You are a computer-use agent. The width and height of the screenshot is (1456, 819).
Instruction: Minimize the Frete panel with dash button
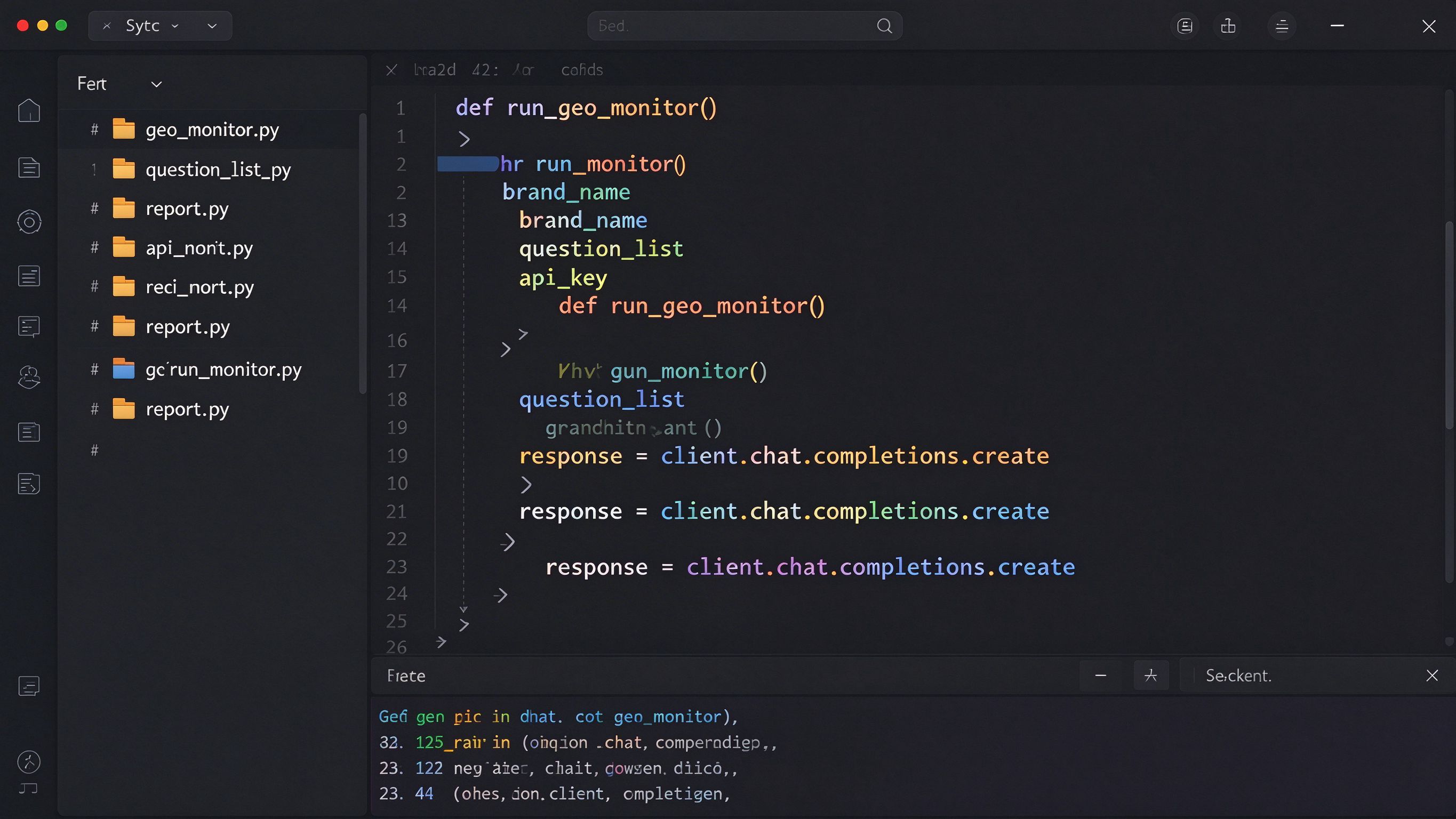click(x=1100, y=676)
